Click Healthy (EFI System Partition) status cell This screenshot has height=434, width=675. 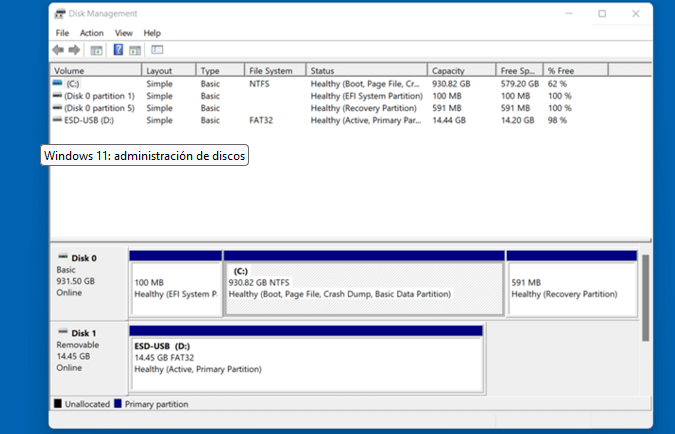(367, 96)
